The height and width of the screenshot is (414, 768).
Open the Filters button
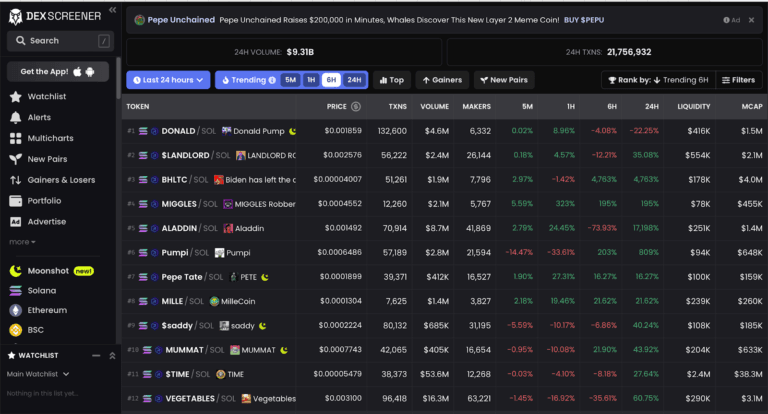click(739, 80)
